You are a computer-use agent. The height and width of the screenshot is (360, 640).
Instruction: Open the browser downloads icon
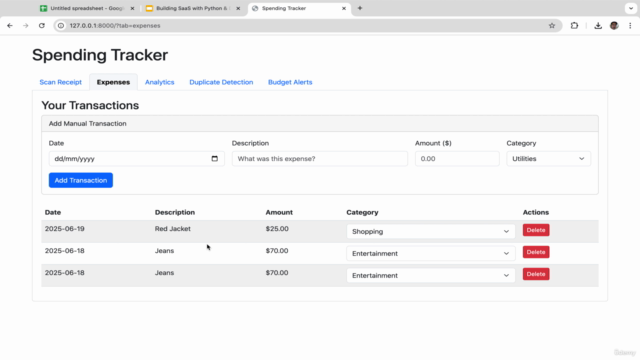[x=598, y=25]
